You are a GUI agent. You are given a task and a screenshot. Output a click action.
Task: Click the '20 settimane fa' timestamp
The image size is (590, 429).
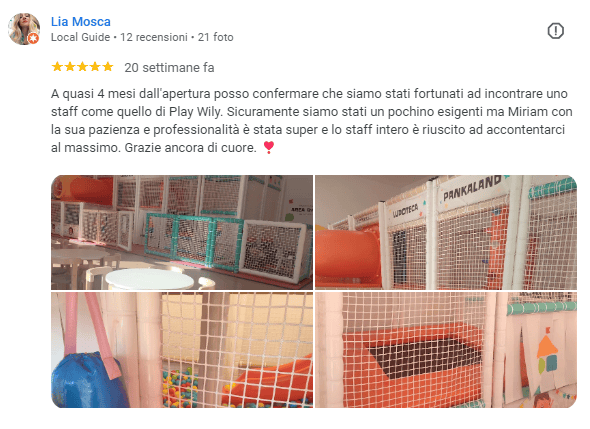pos(169,68)
